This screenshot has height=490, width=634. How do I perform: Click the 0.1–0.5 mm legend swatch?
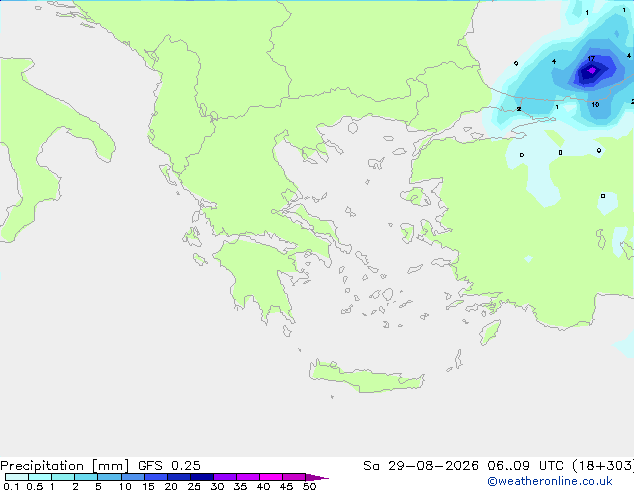coord(17,477)
